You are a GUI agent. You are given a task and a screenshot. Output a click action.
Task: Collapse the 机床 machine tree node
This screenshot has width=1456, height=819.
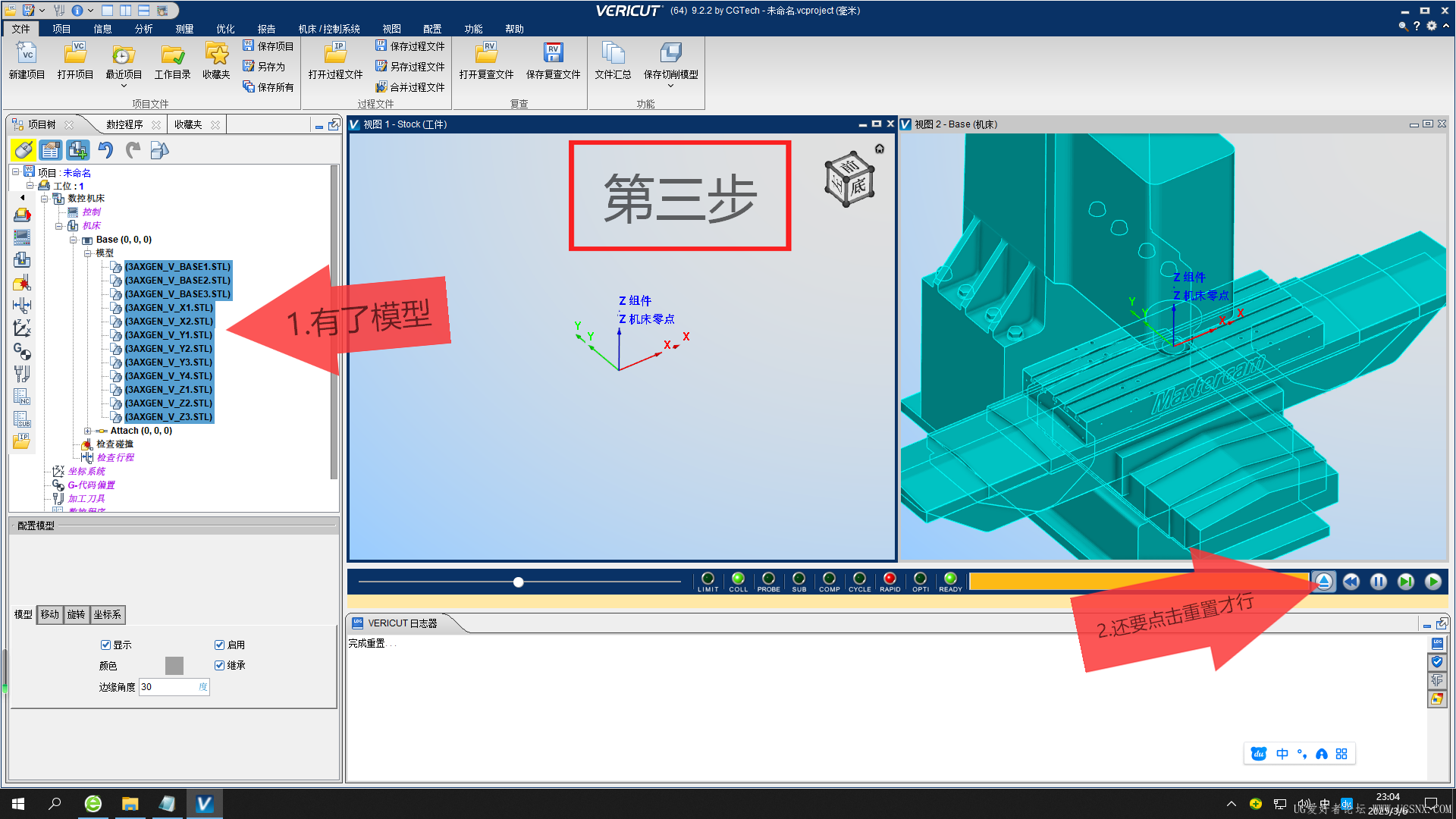[58, 226]
